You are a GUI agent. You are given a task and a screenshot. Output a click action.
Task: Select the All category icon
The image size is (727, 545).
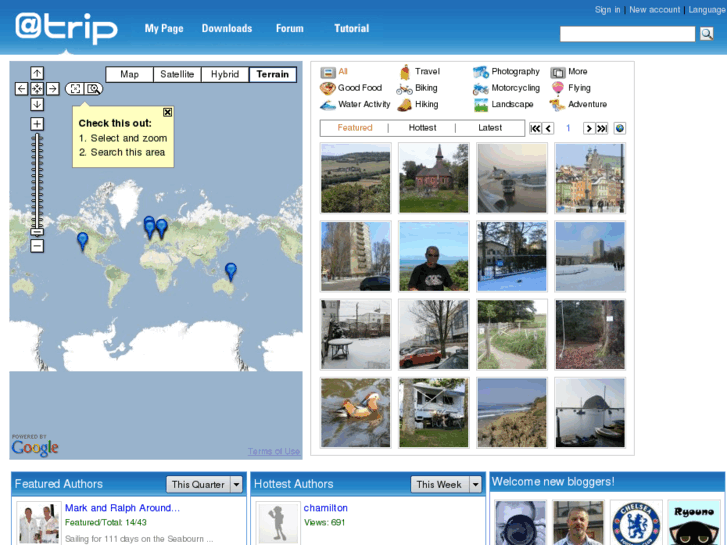[328, 72]
